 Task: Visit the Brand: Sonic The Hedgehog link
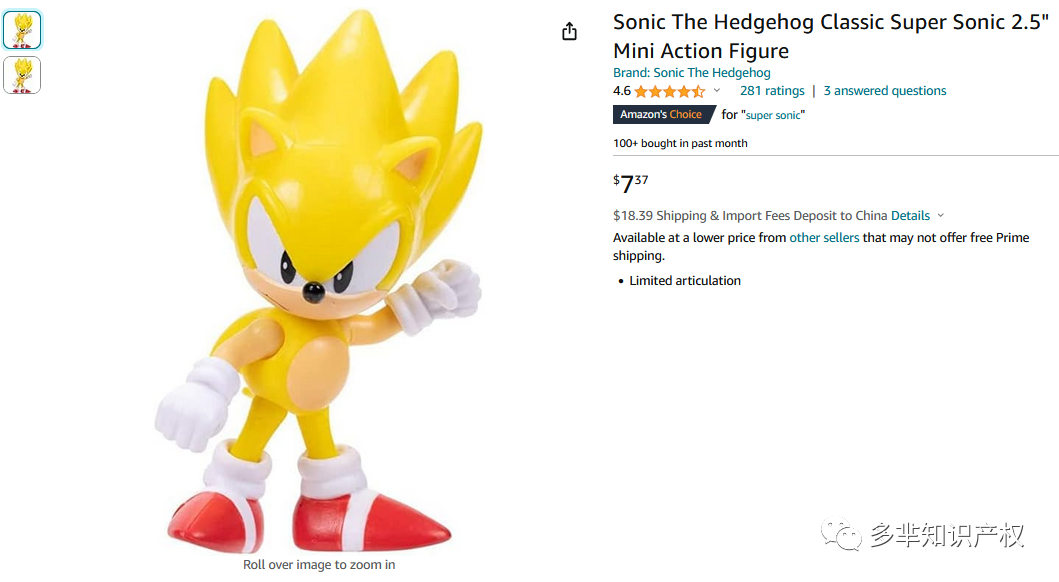click(691, 73)
